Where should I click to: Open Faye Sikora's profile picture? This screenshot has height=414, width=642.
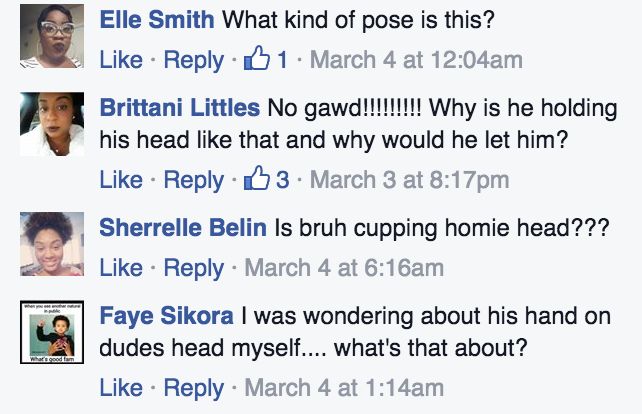(51, 333)
